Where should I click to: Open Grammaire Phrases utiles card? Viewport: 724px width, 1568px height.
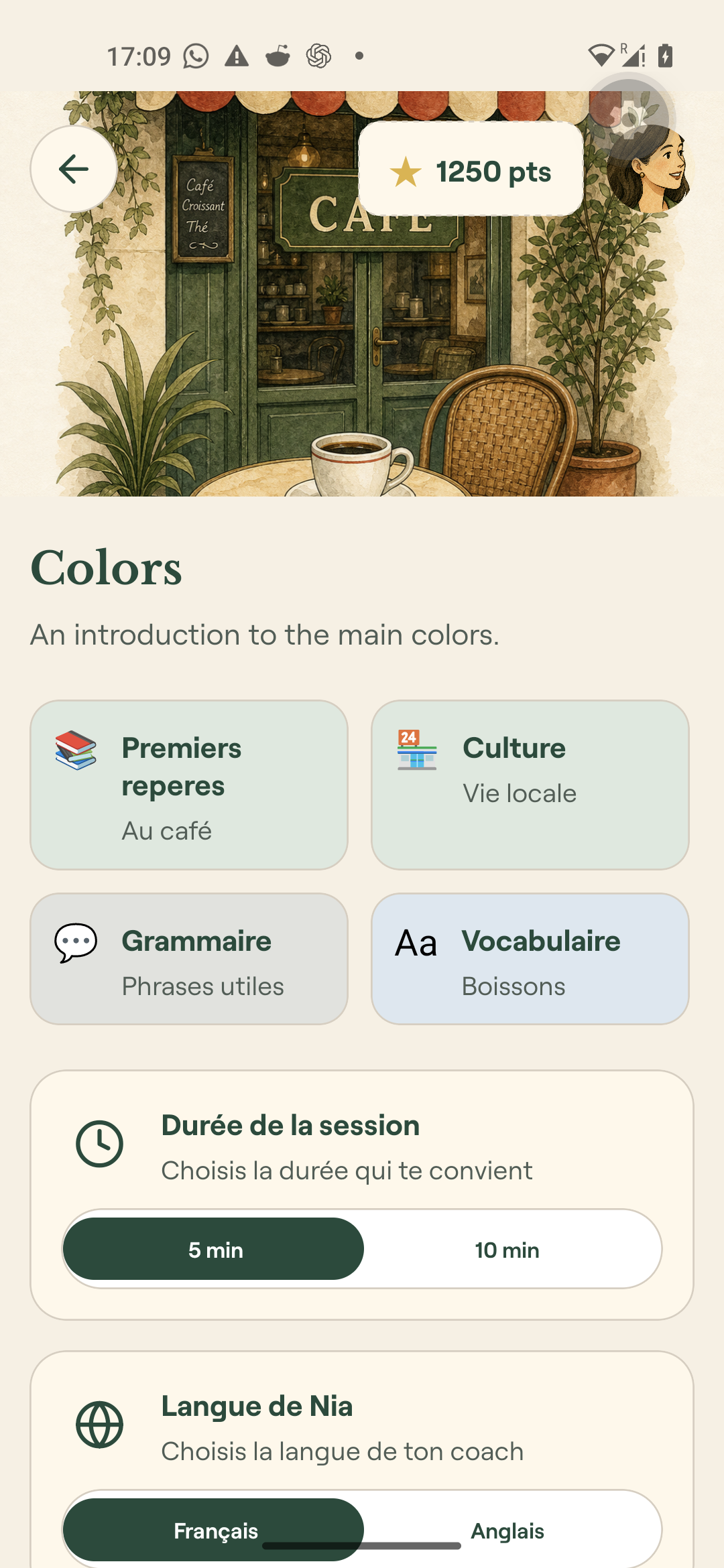coord(189,959)
